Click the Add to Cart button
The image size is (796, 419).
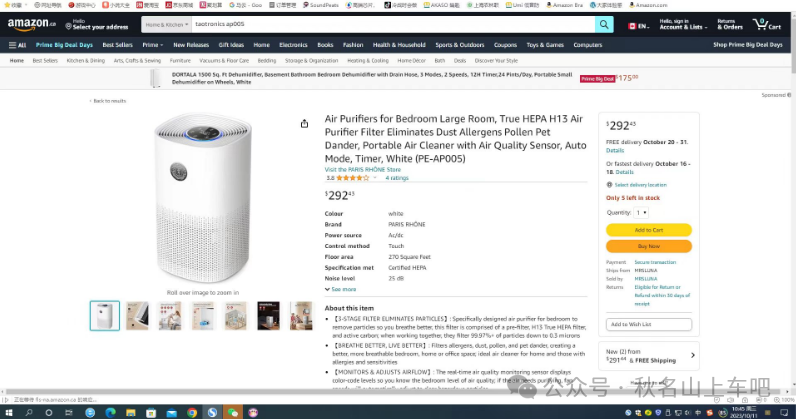(x=649, y=230)
